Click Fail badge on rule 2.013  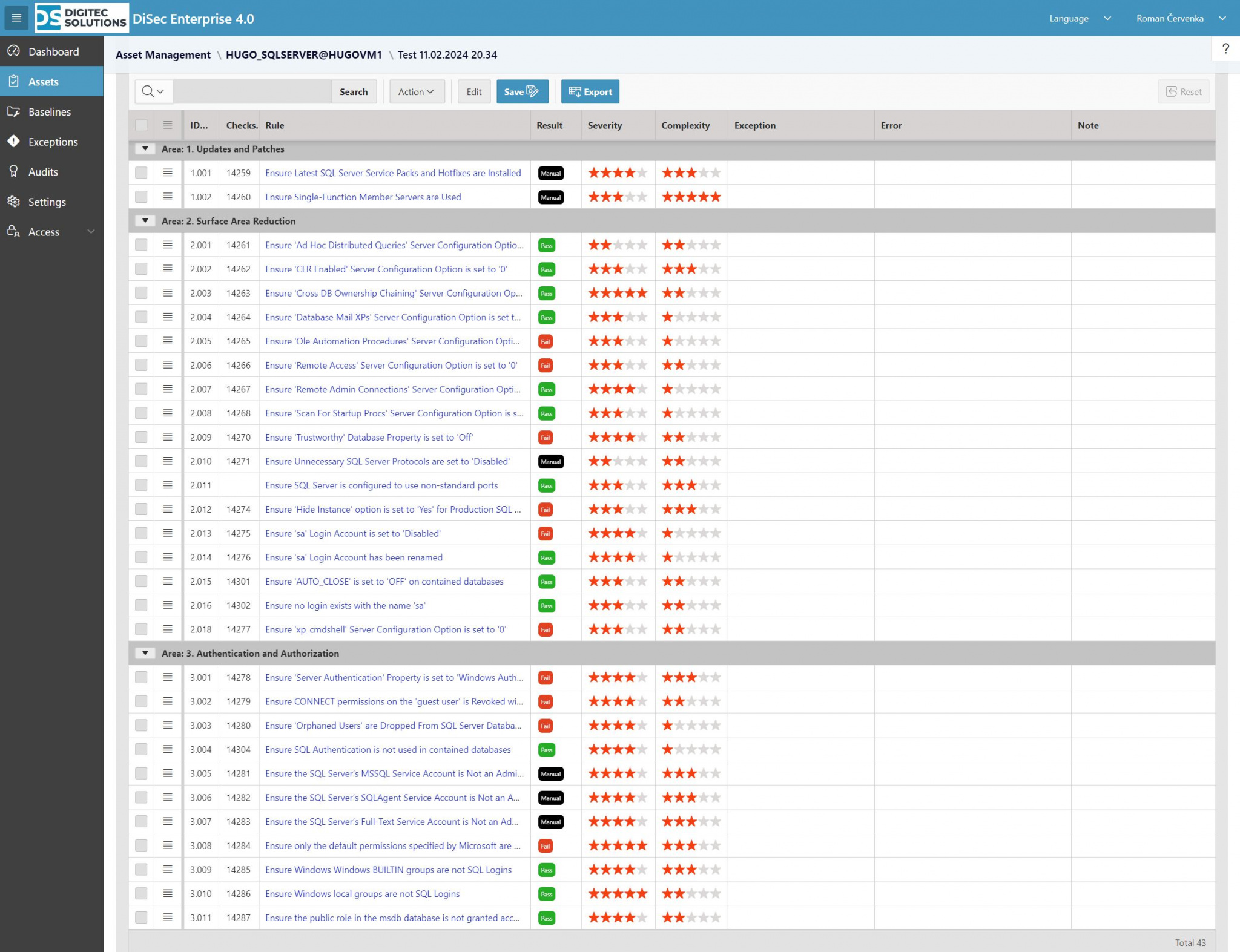[x=546, y=534]
